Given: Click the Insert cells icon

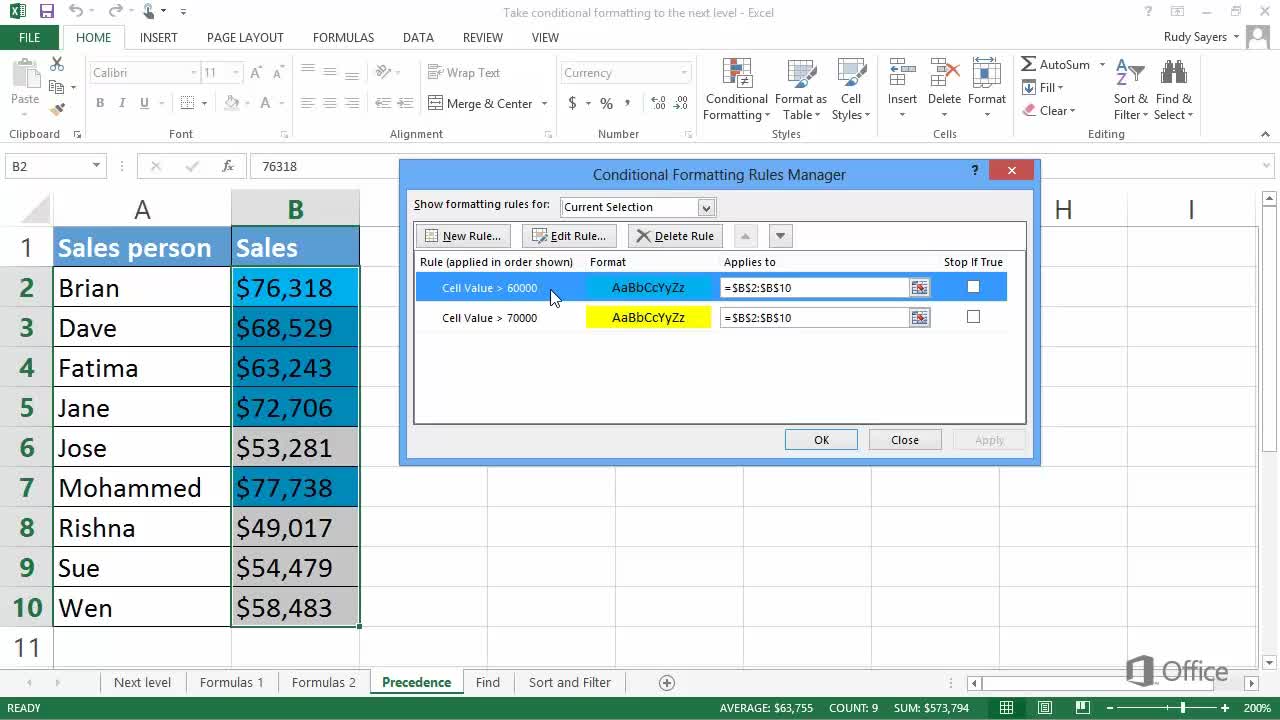Looking at the screenshot, I should 902,74.
